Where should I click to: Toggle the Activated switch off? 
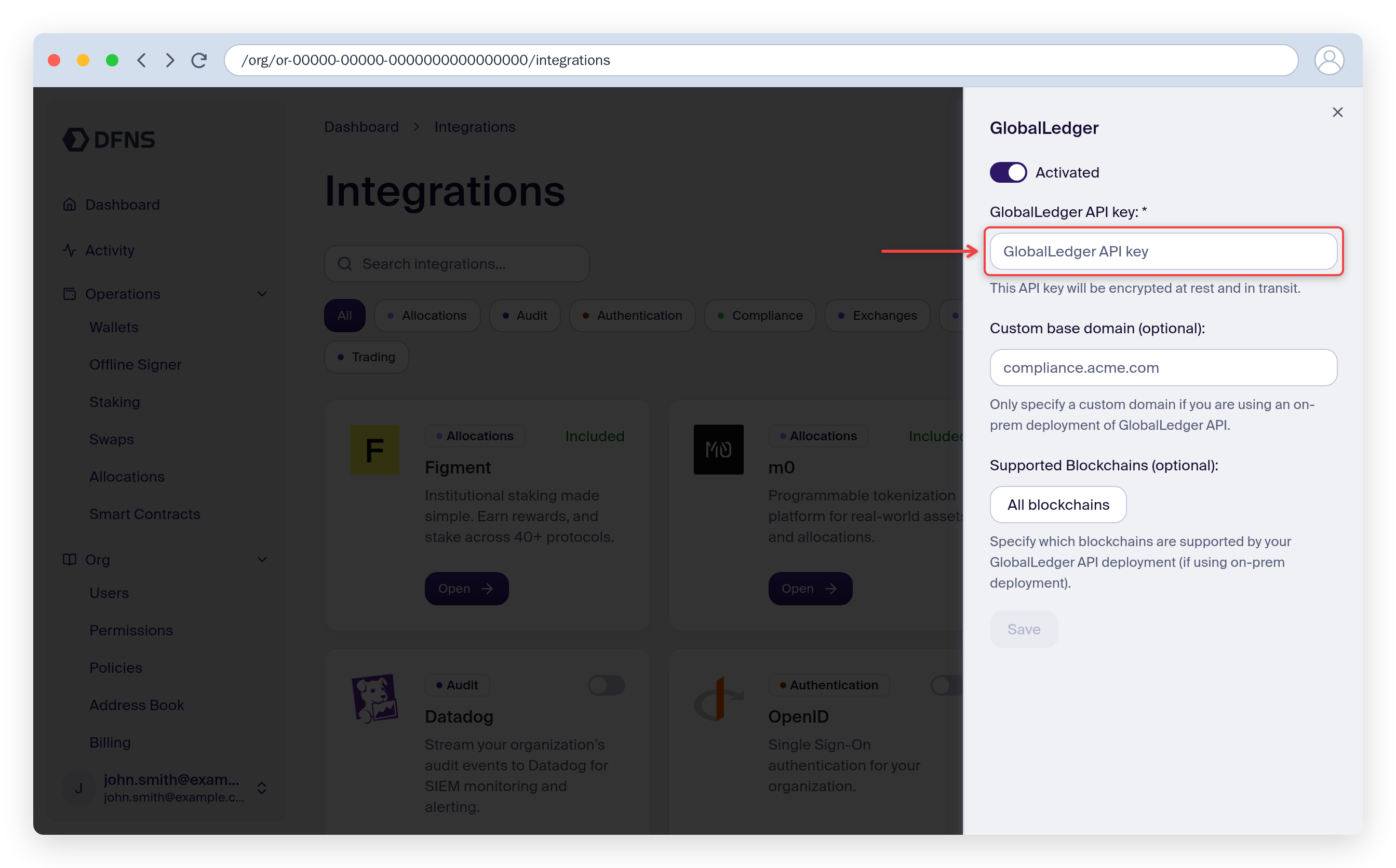[x=1009, y=172]
